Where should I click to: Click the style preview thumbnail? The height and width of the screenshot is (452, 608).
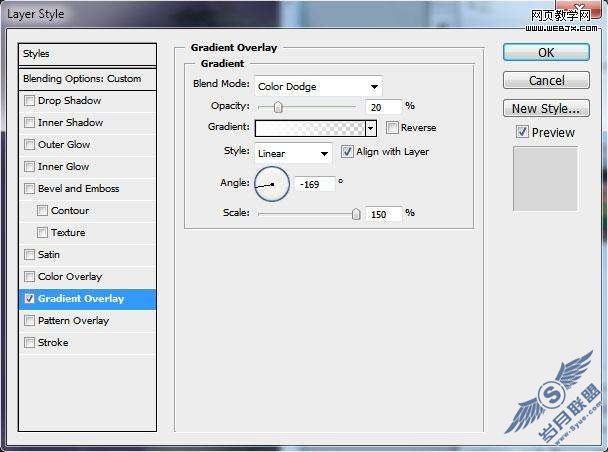(x=546, y=179)
